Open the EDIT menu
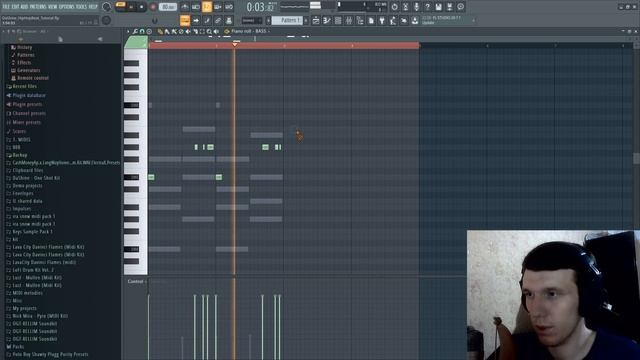The width and height of the screenshot is (640, 360). (x=16, y=7)
